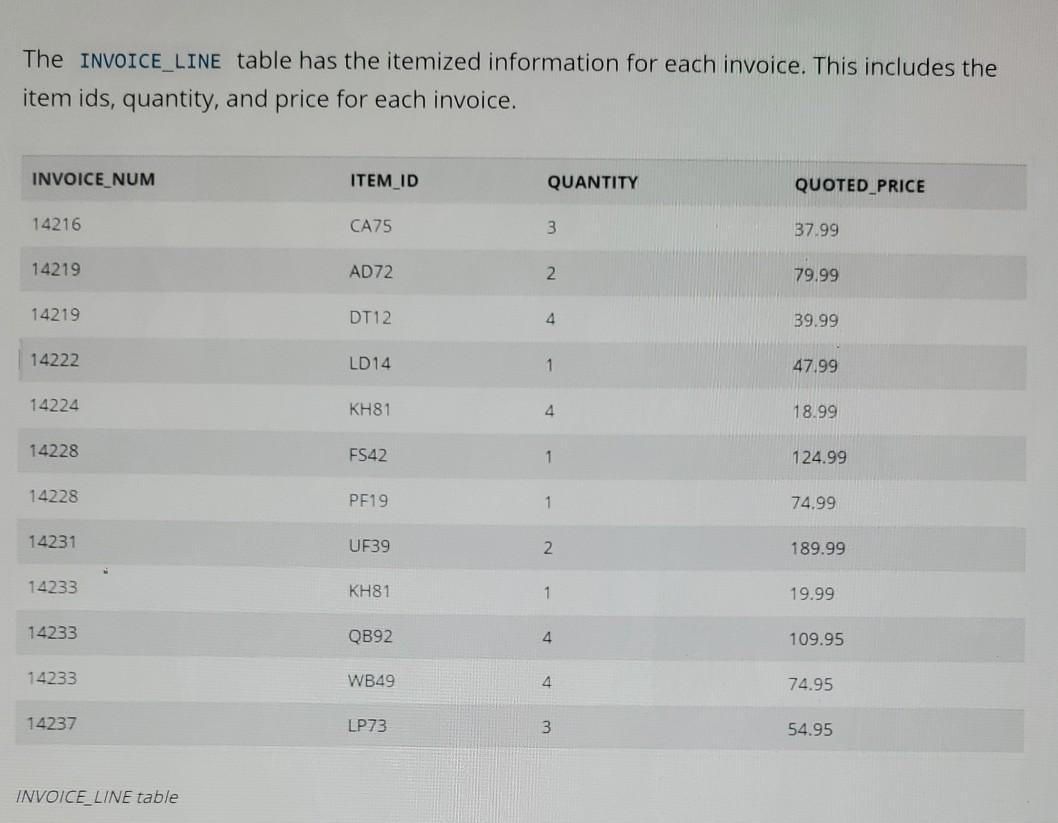Click quoted price 189.99 cell
This screenshot has height=823, width=1058.
818,548
